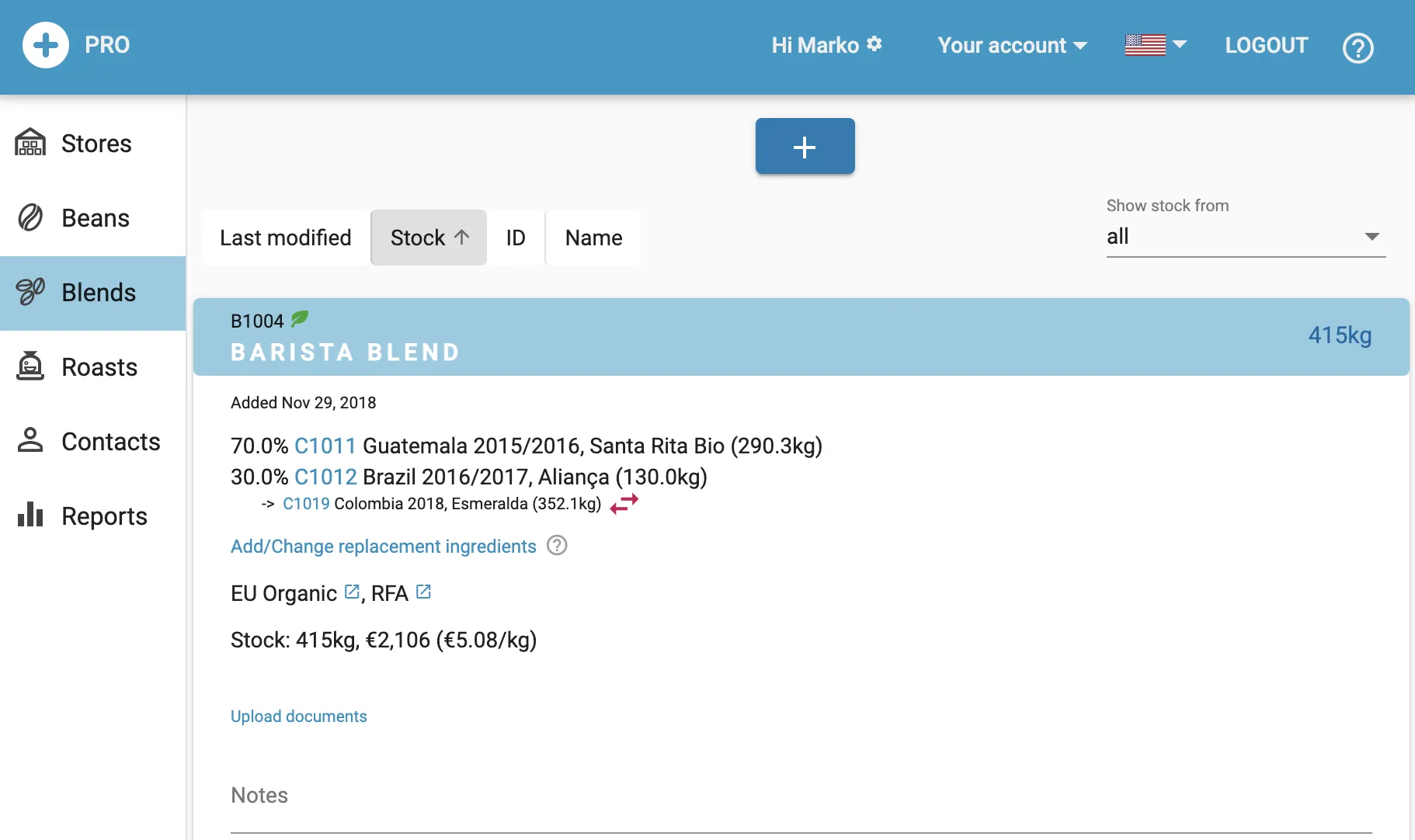Sort blends by Last modified
Screen dimensions: 1415x840
click(285, 238)
